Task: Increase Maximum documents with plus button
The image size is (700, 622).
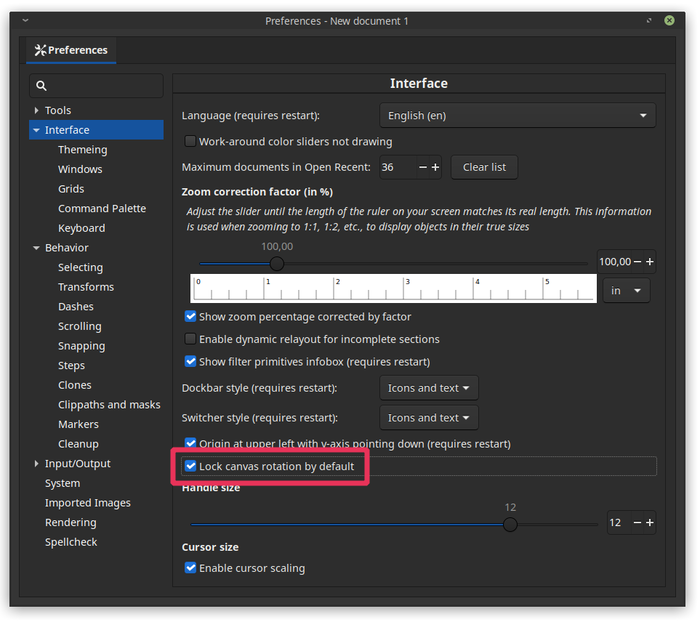Action: pos(435,168)
